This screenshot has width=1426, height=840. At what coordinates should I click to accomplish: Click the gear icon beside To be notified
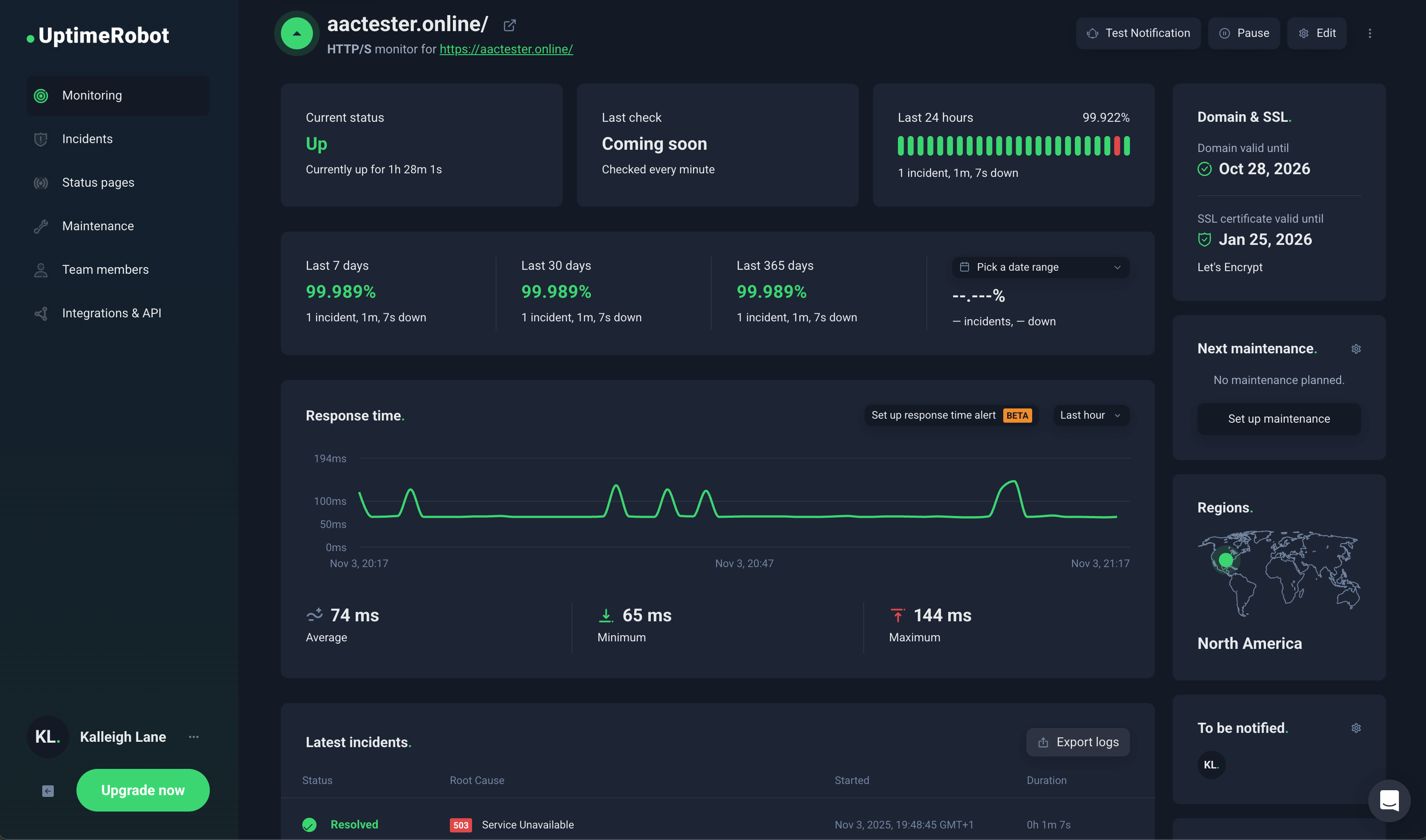click(x=1356, y=728)
